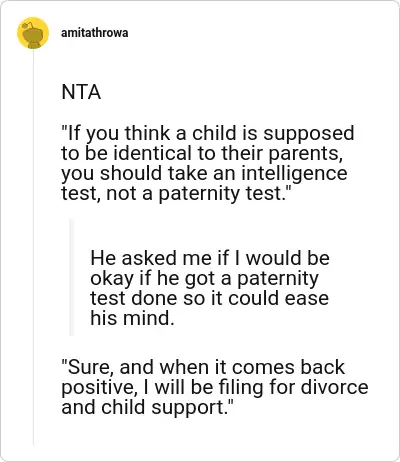Screen dimensions: 400x462
Task: Click the word "divorce" in the last paragraph
Action: pos(334,387)
